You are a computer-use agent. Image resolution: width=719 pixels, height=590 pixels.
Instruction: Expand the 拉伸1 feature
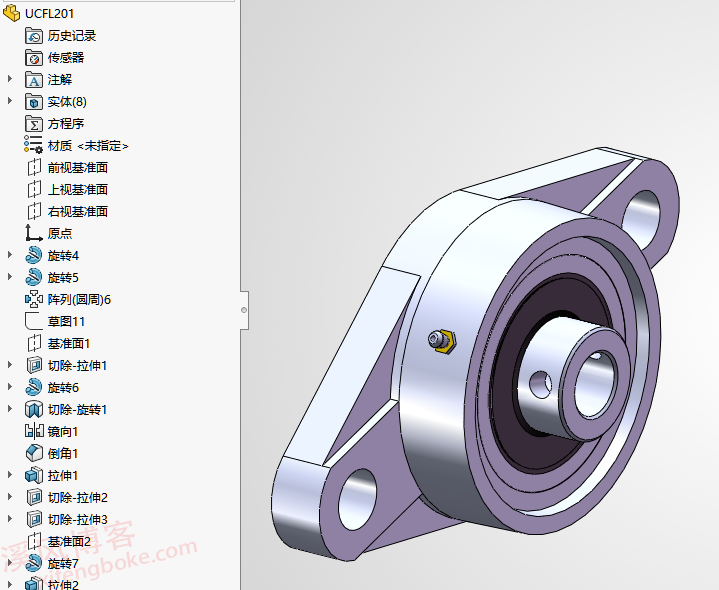(10, 475)
